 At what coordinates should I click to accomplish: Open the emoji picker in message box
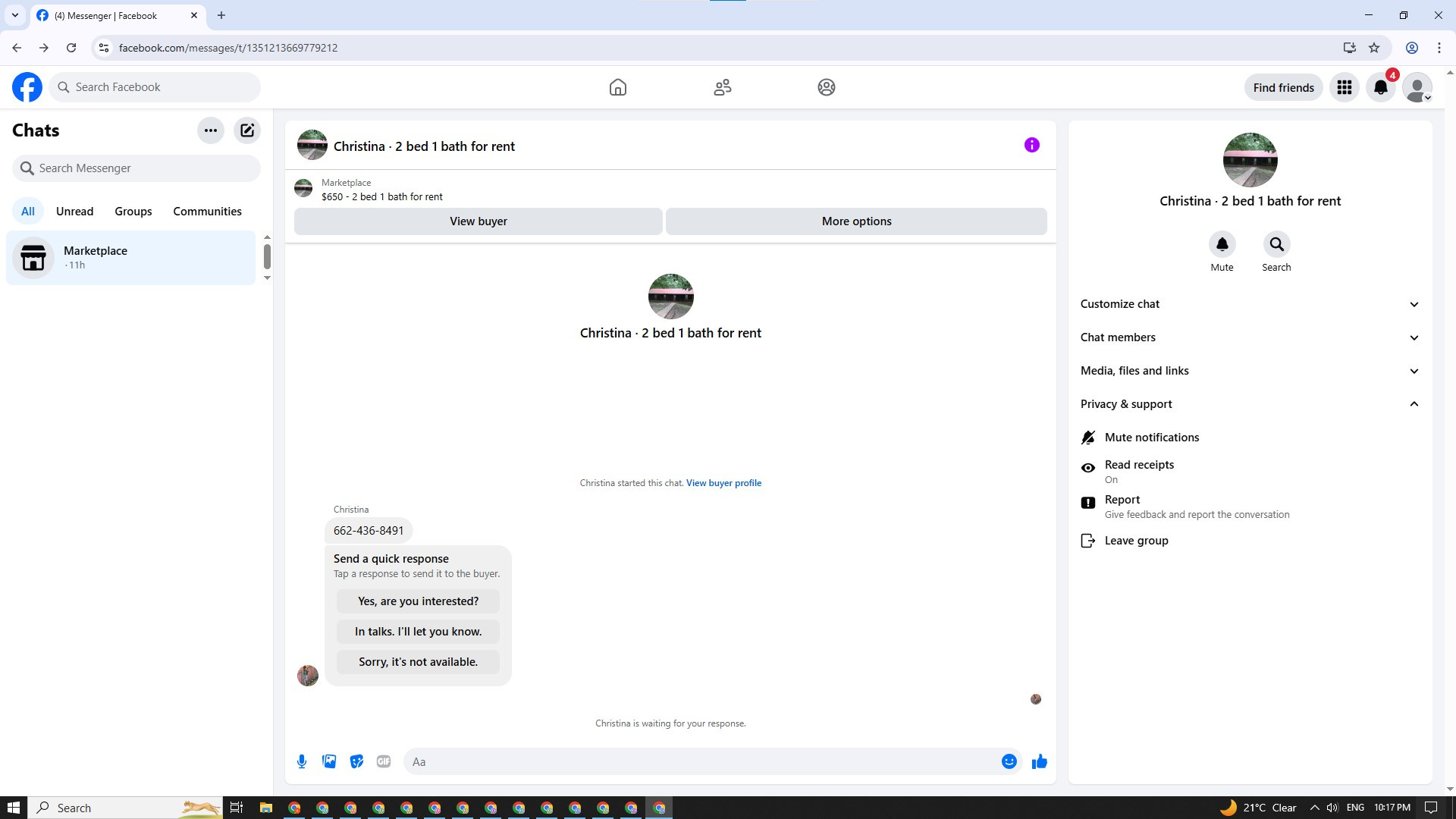1009,761
